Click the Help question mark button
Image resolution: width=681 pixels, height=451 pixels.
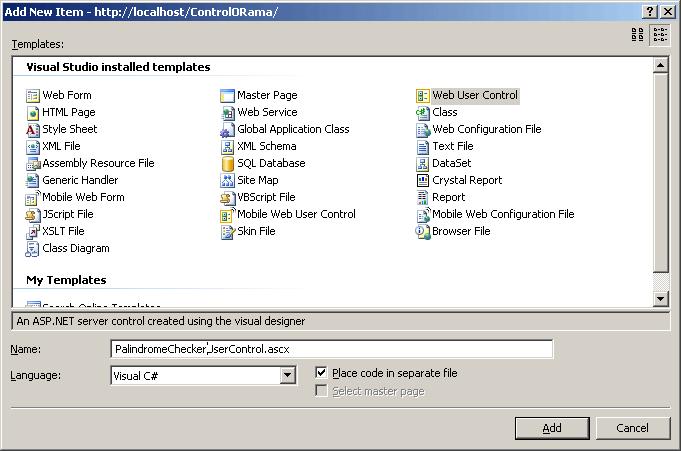(650, 12)
